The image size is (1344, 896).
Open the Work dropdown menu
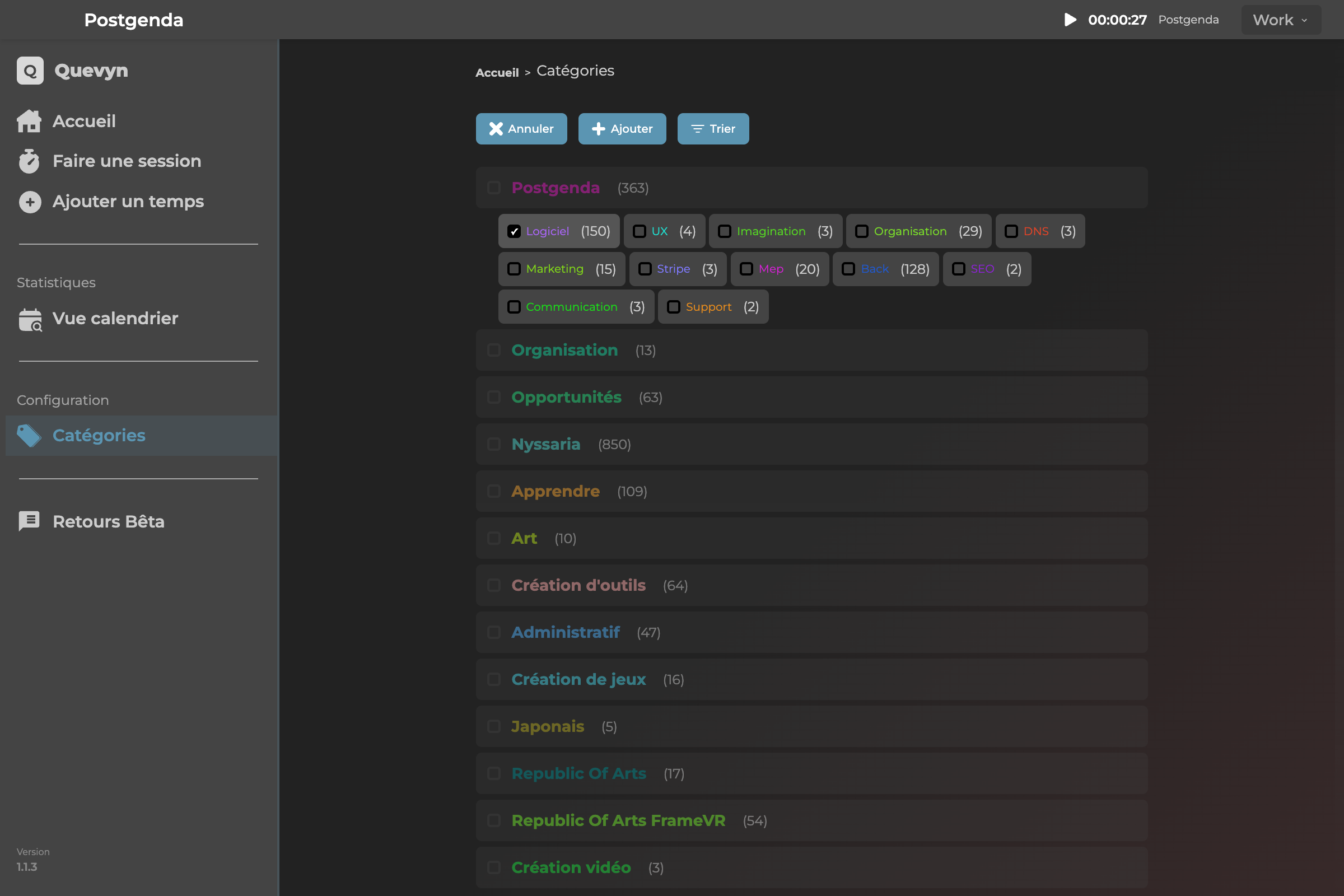pos(1281,20)
